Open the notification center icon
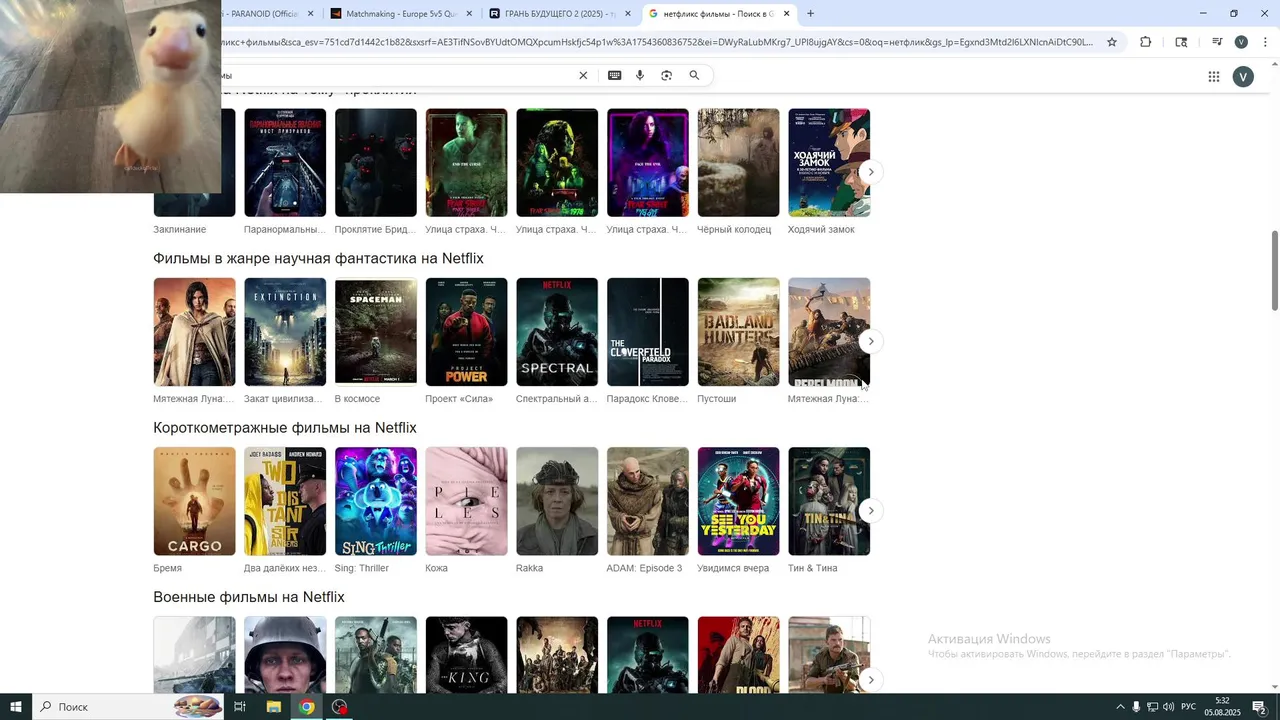The height and width of the screenshot is (720, 1280). click(1259, 707)
